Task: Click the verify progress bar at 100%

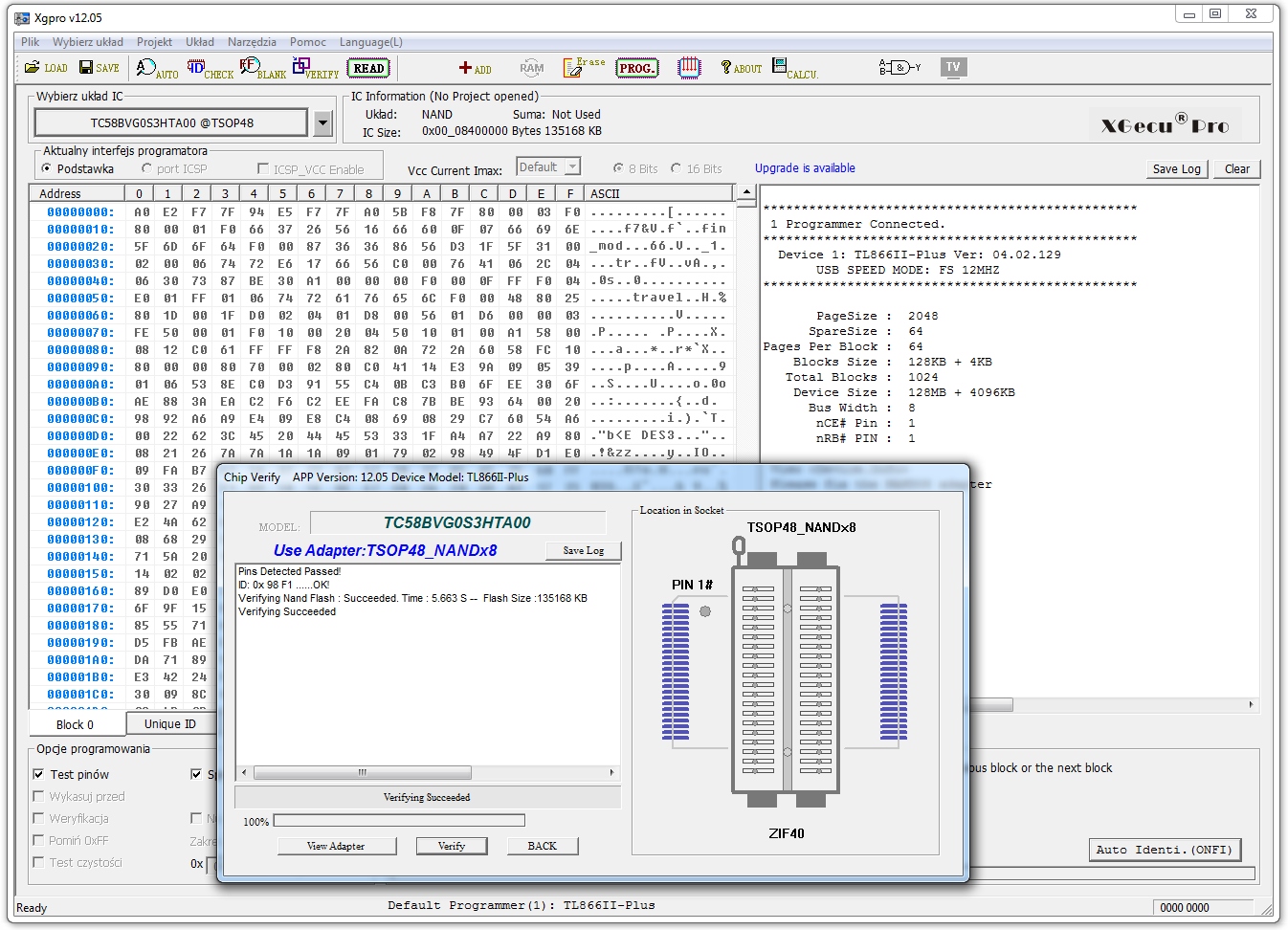Action: point(399,821)
